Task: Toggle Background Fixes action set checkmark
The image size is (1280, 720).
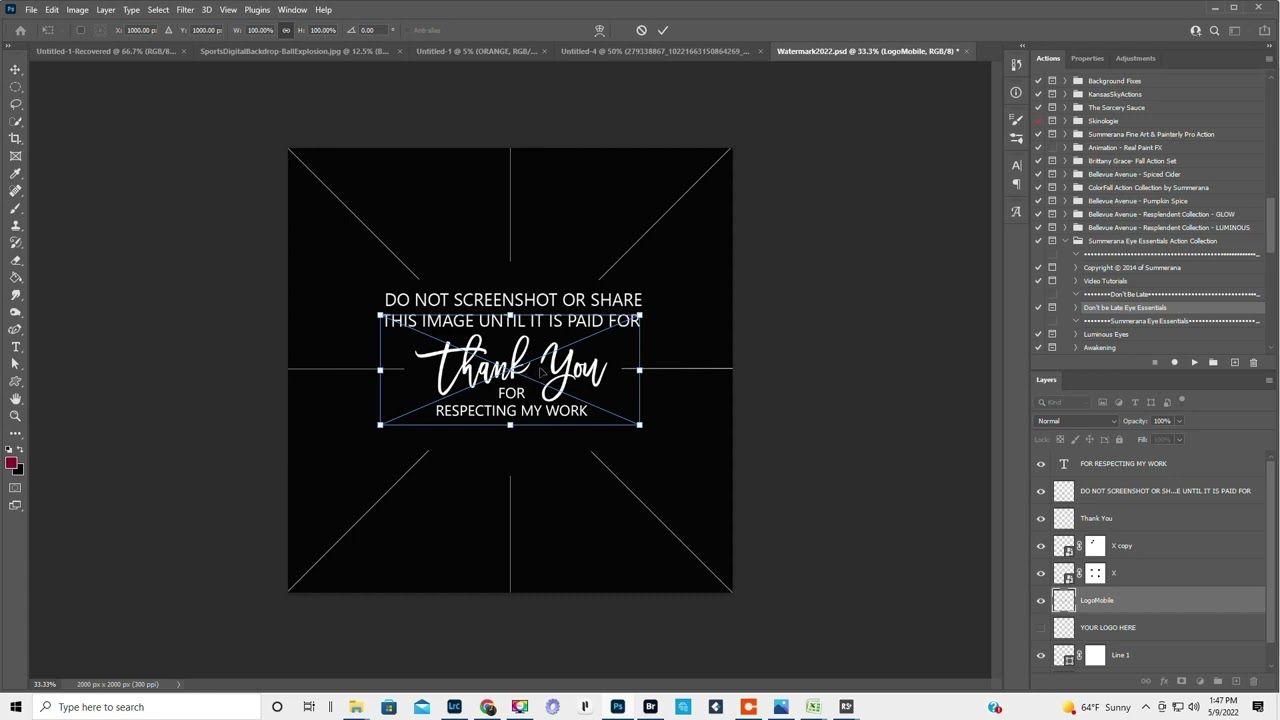Action: coord(1038,81)
